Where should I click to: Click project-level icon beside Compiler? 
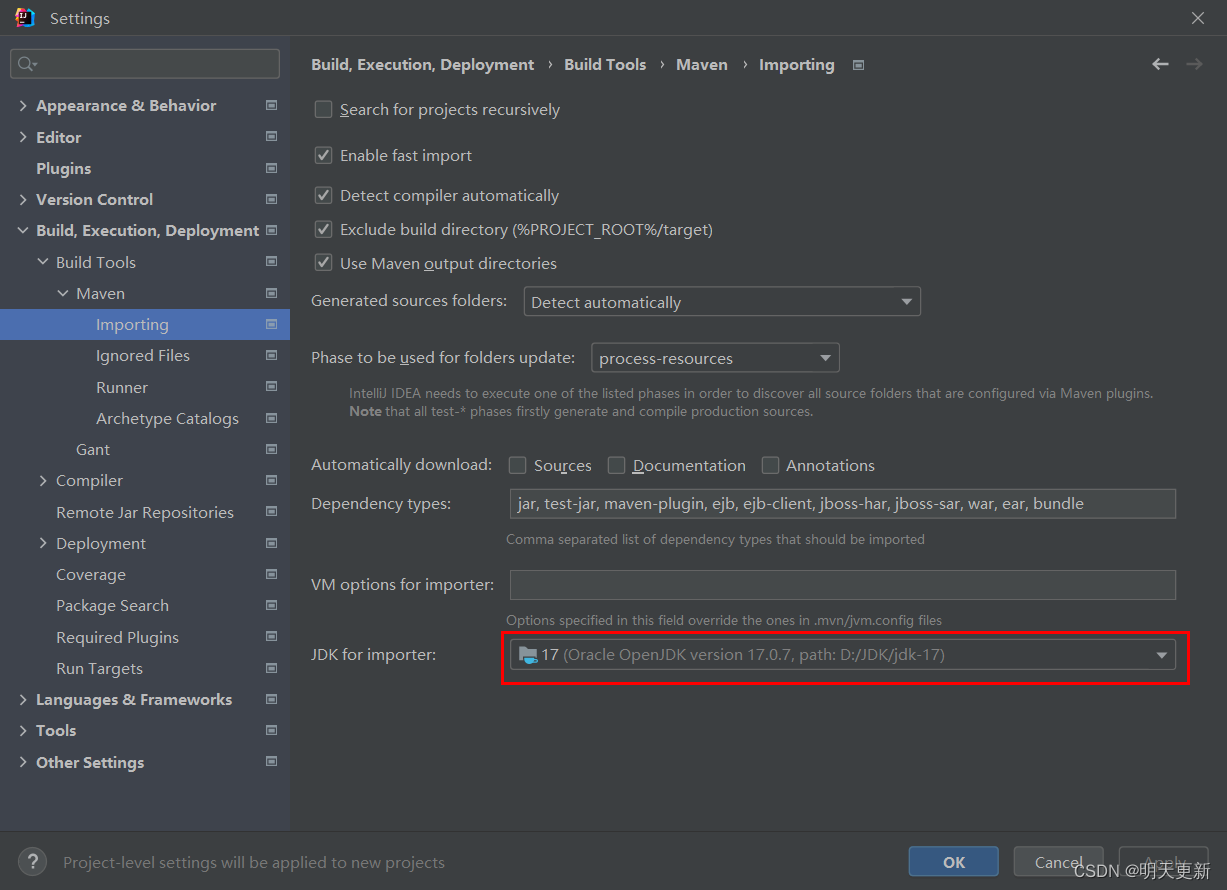pos(271,480)
